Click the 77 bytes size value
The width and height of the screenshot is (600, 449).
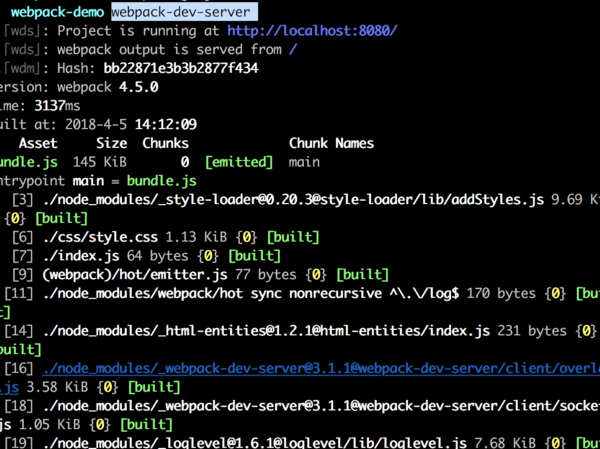point(266,274)
